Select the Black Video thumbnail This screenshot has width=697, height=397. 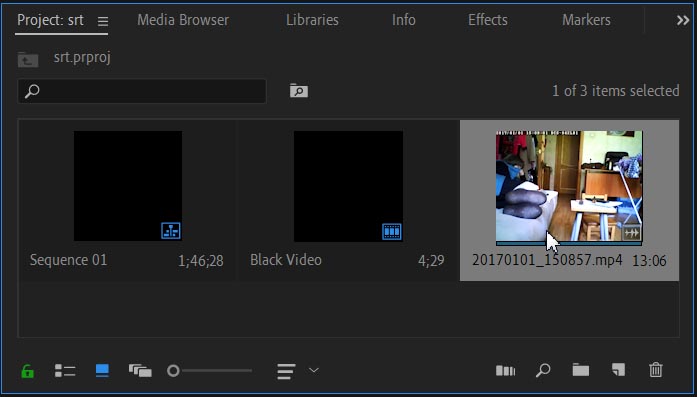348,186
